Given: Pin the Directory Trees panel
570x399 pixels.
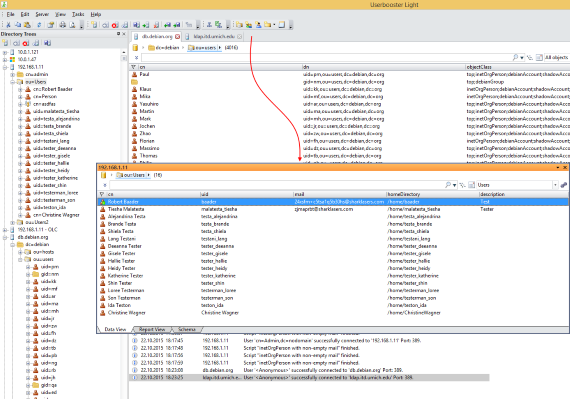Looking at the screenshot, I should 118,34.
